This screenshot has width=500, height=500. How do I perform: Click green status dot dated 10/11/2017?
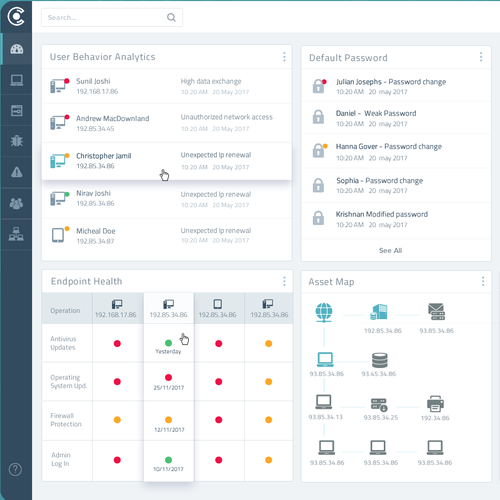click(x=168, y=460)
